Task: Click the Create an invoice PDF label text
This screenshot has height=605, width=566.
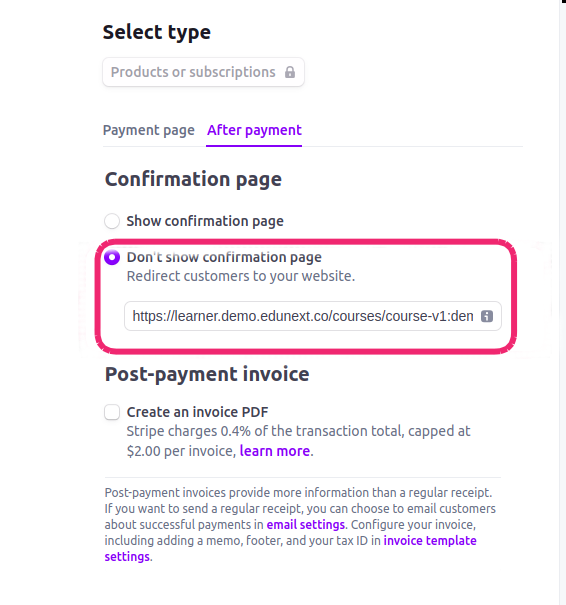Action: point(197,412)
